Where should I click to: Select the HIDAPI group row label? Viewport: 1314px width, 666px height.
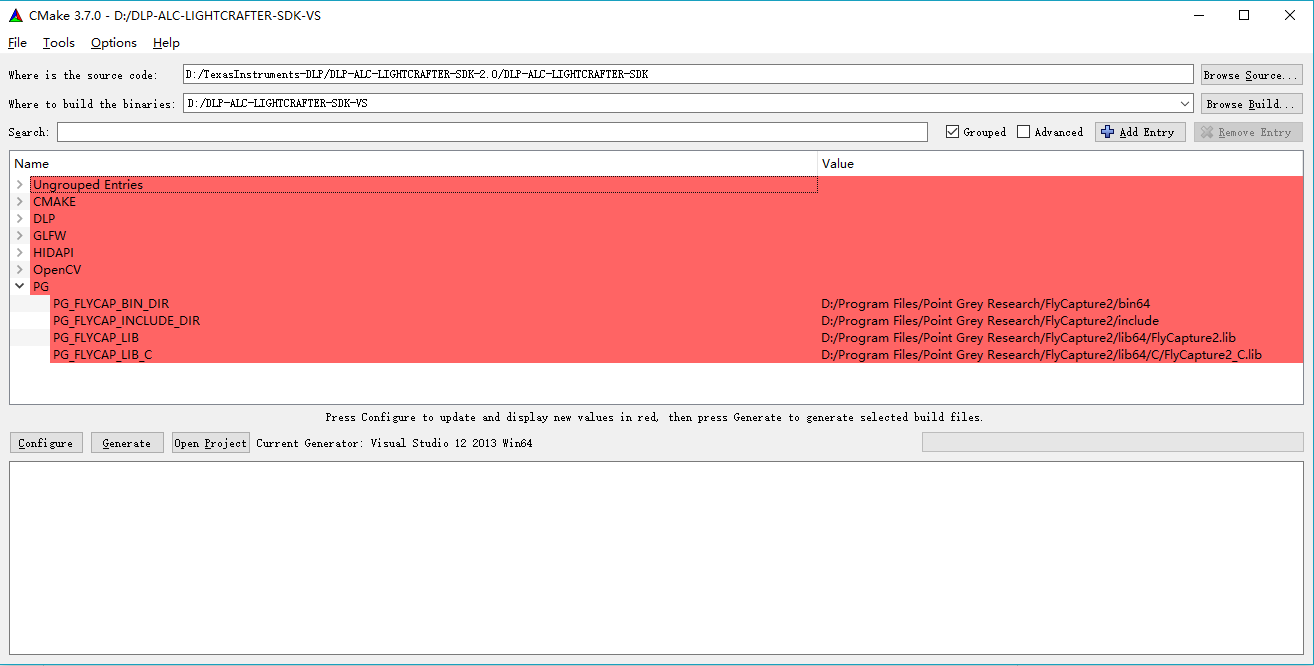(x=53, y=253)
